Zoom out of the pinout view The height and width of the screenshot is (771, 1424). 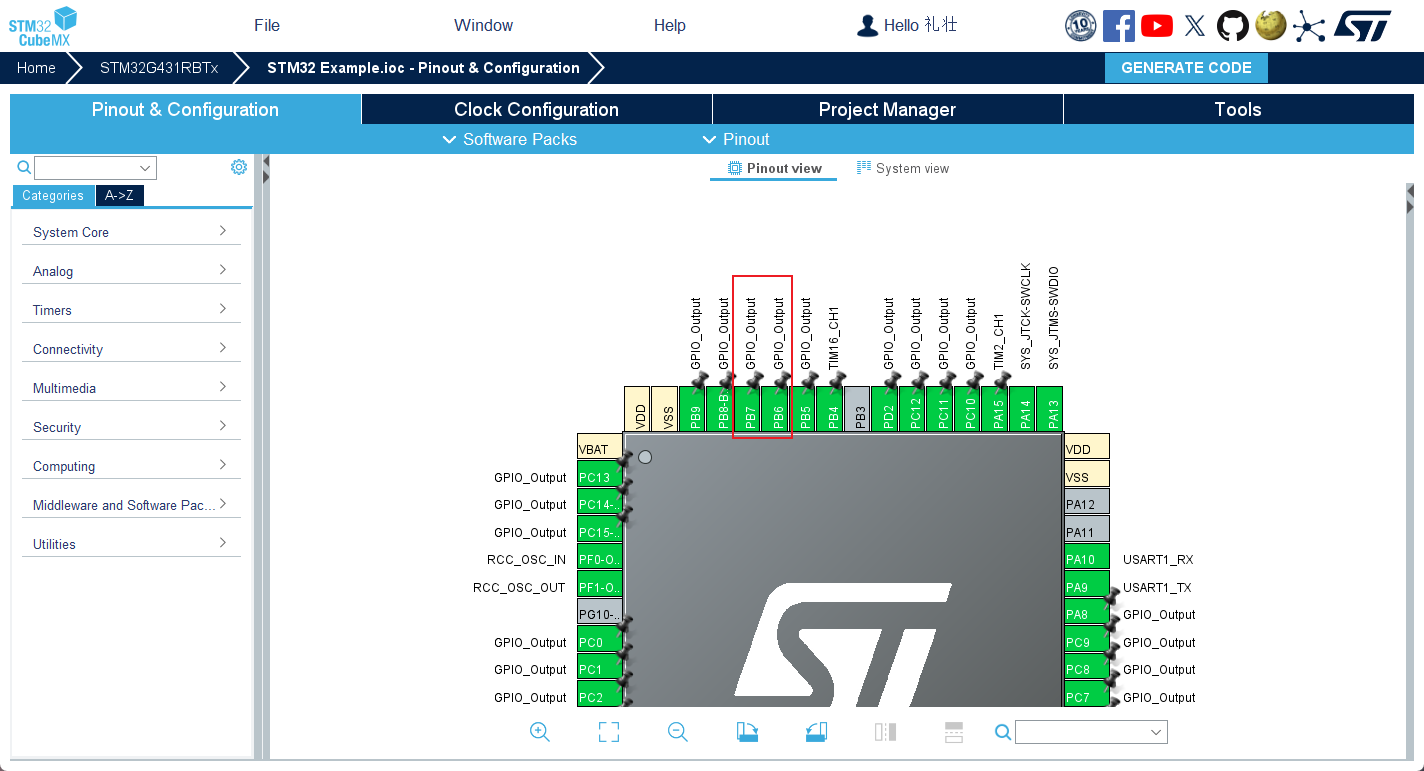coord(678,732)
